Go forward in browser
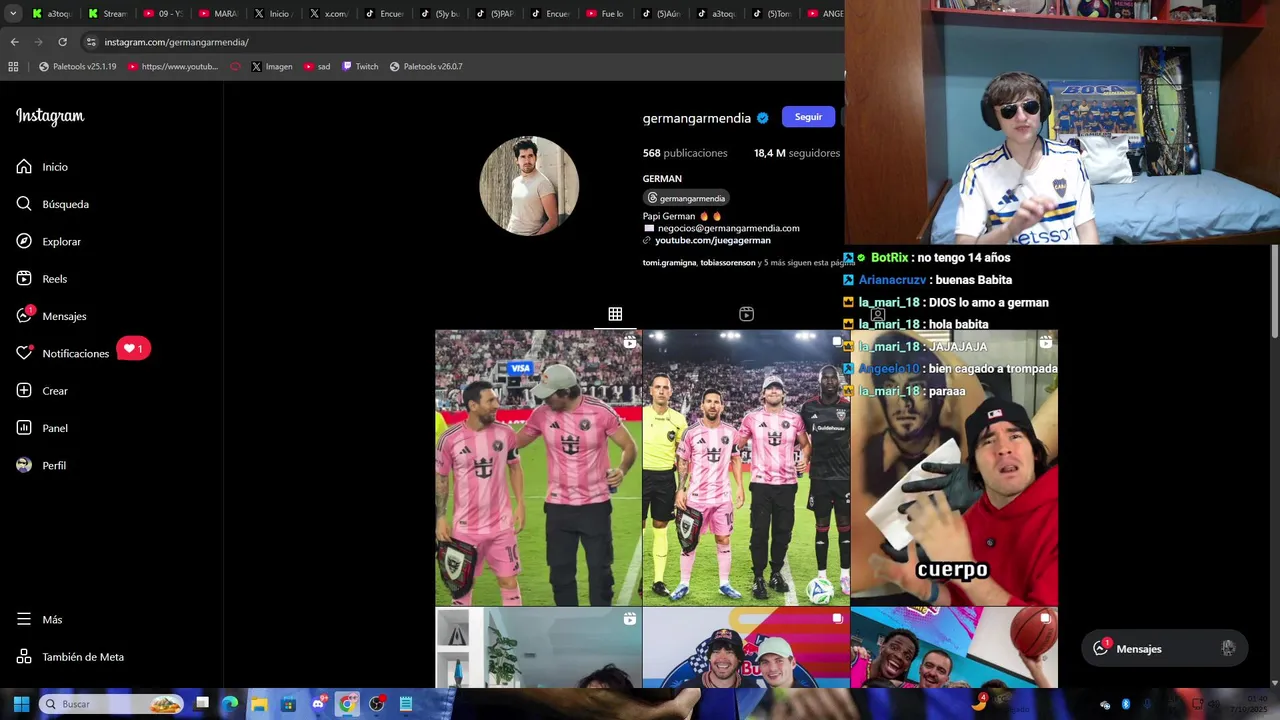The image size is (1280, 720). point(38,42)
